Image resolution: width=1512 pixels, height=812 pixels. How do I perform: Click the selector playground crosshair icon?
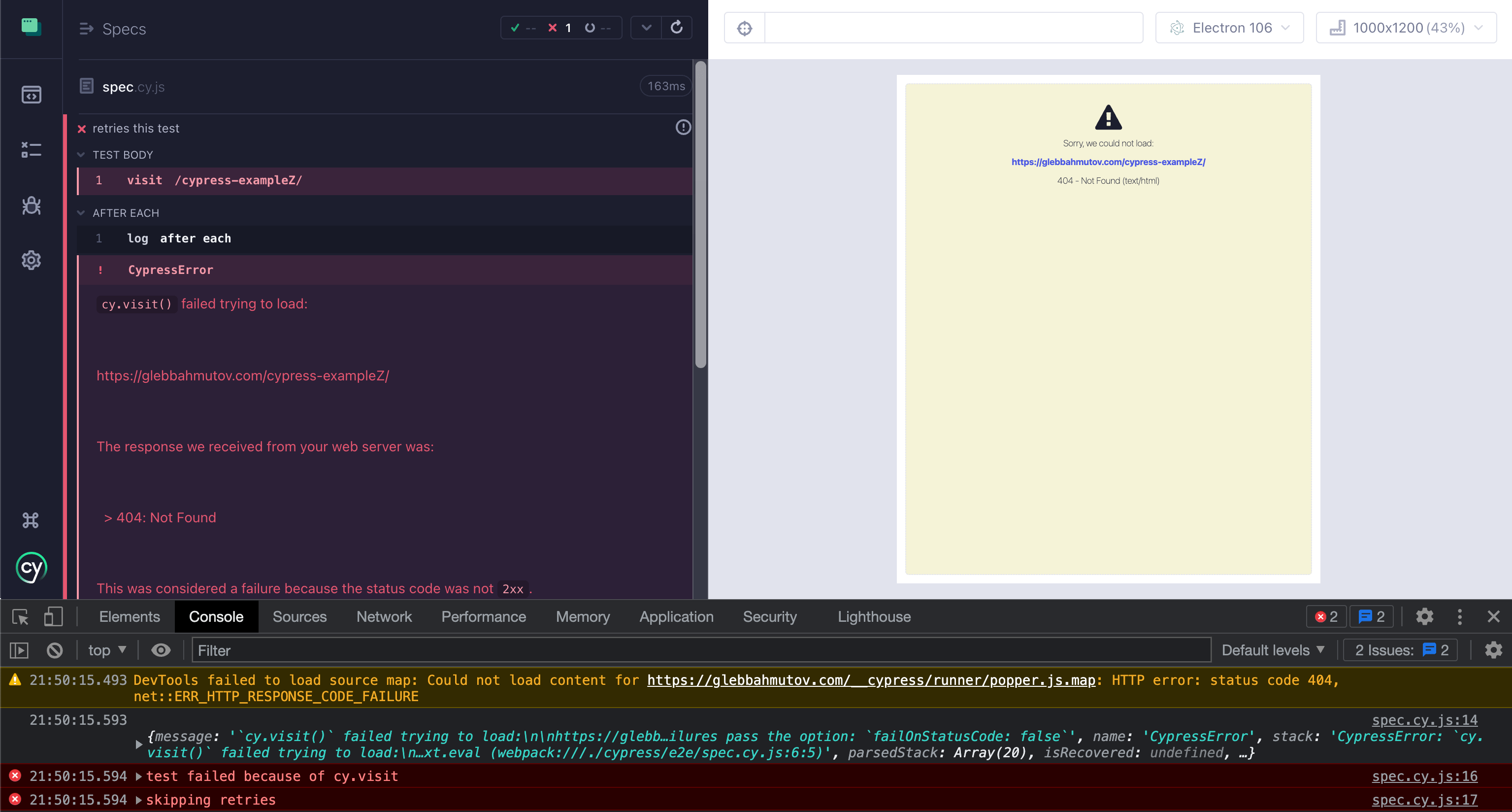[745, 28]
